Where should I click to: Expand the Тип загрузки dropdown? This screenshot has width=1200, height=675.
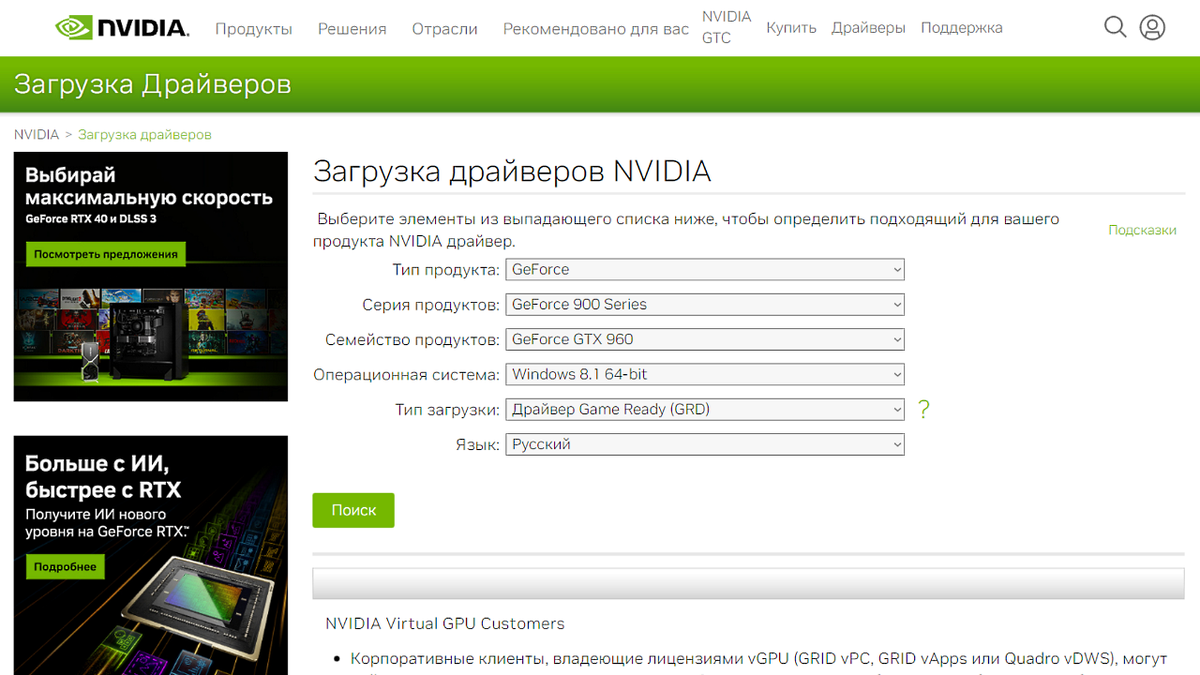point(705,409)
